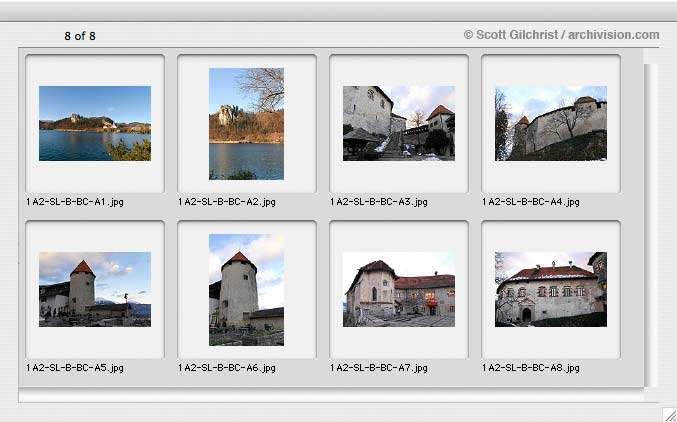Click filename 1A2-SL-B-BC-A7.jpg
This screenshot has width=677, height=422.
click(379, 368)
